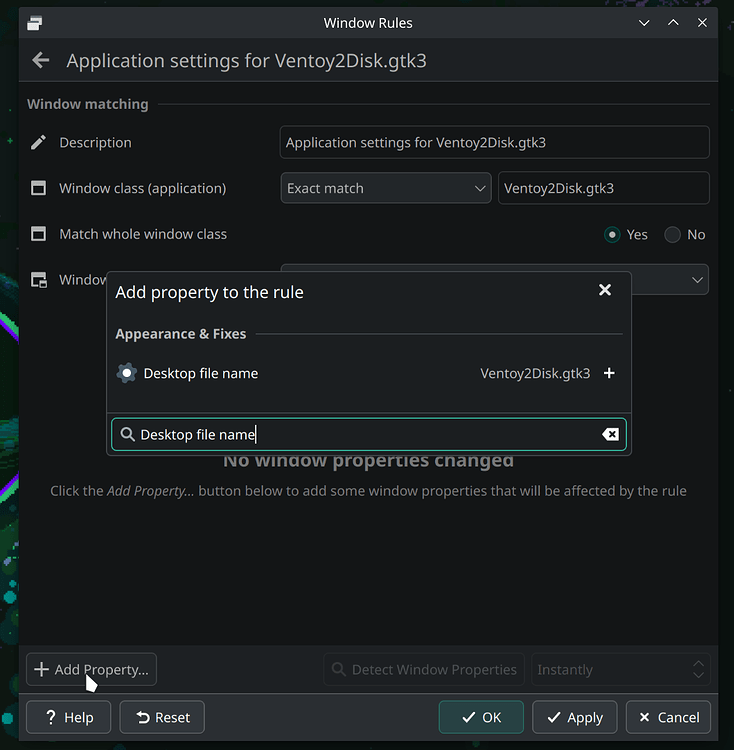The height and width of the screenshot is (750, 734).
Task: Clear the property search field text
Action: click(x=610, y=434)
